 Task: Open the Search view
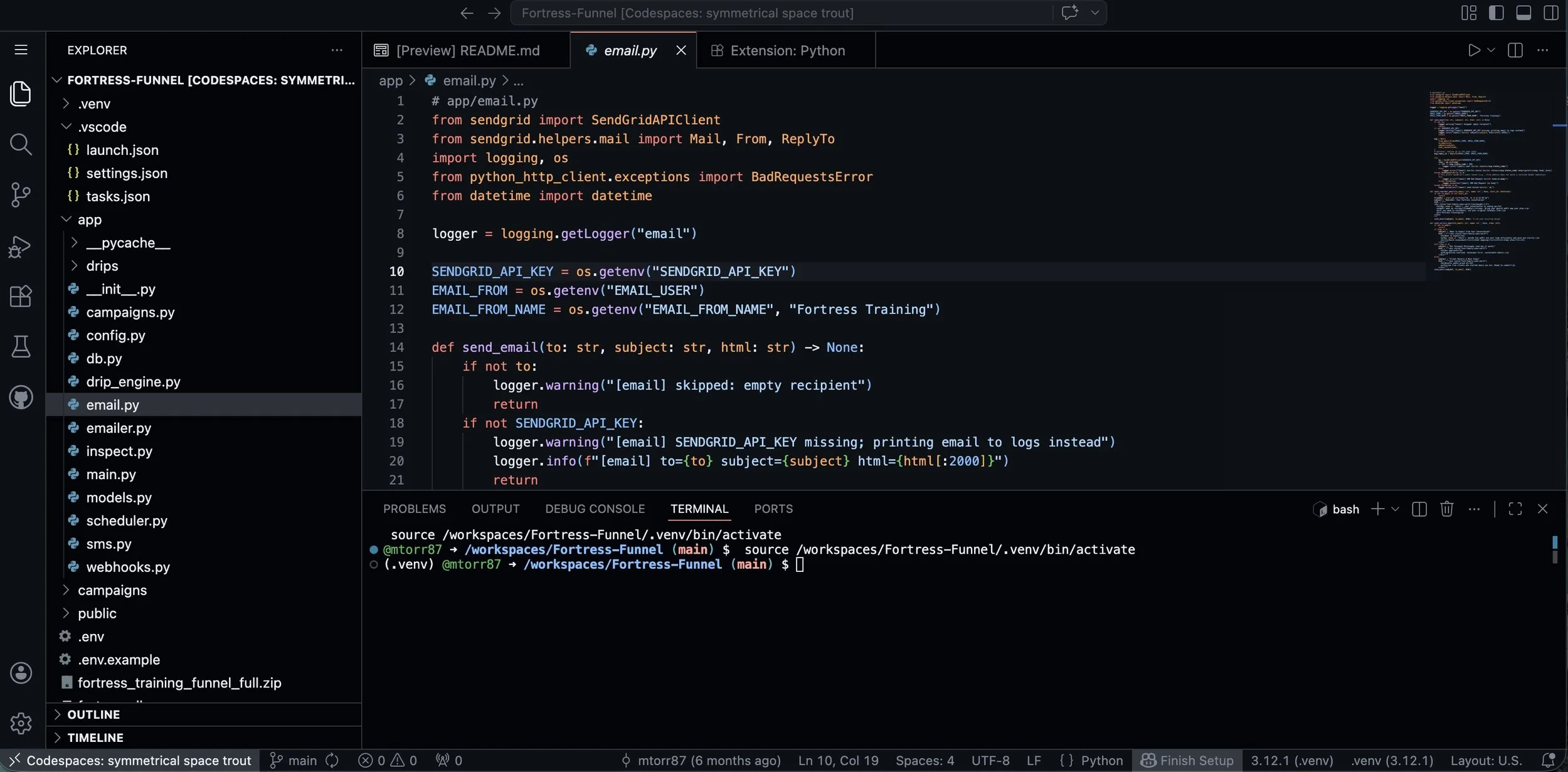21,144
